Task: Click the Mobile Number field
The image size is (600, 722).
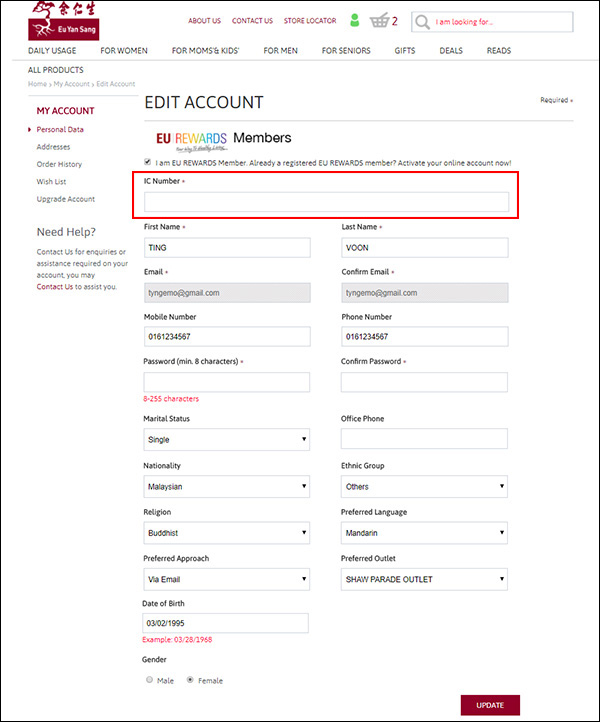Action: [x=227, y=337]
